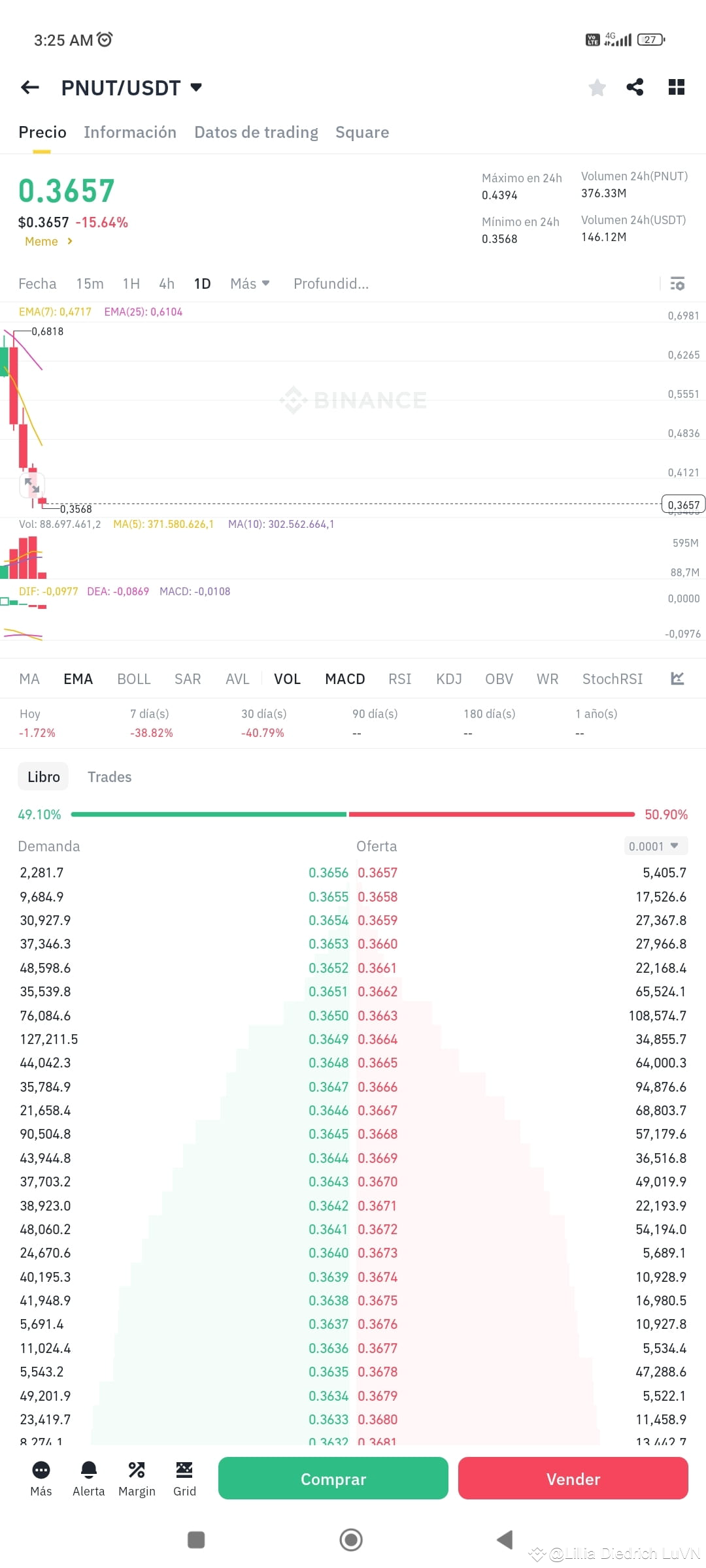
Task: Open Grid trading icon
Action: pyautogui.click(x=184, y=1479)
